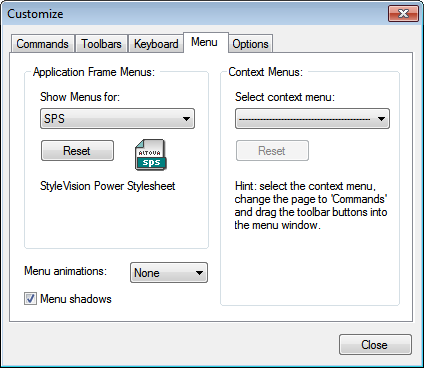Click the Hint text about context menus
The width and height of the screenshot is (424, 368).
coord(311,205)
